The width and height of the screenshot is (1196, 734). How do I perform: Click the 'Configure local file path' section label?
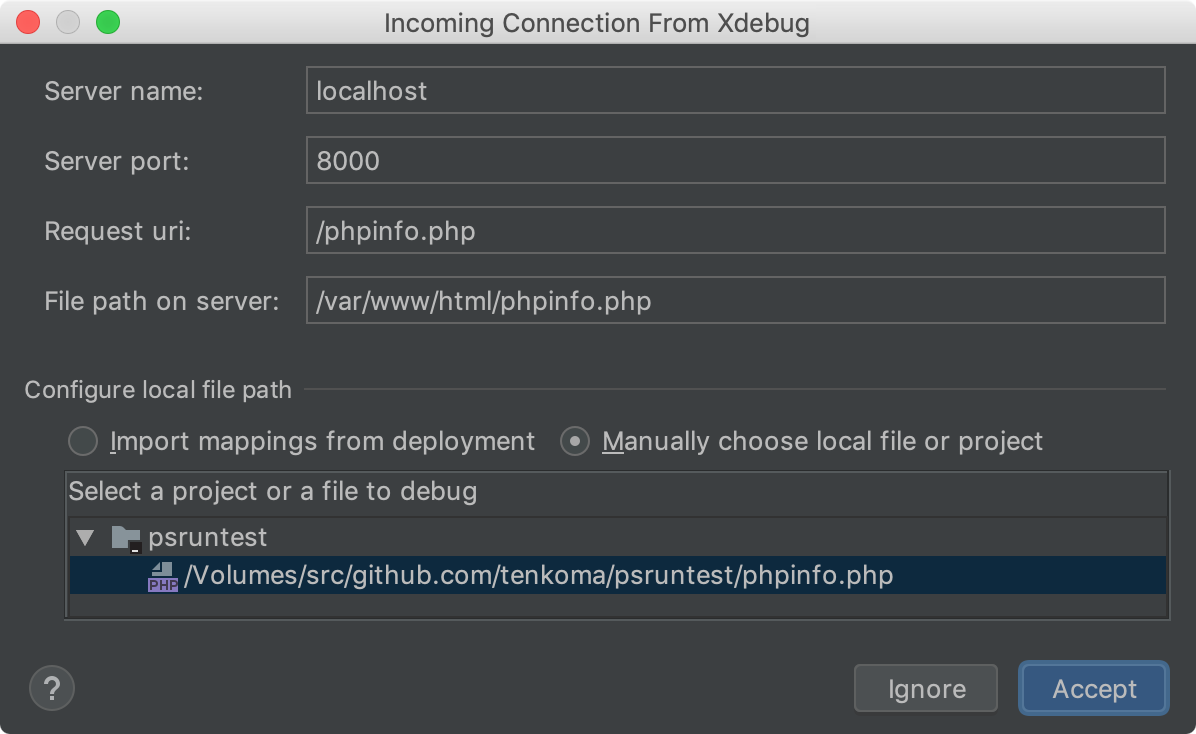(158, 390)
